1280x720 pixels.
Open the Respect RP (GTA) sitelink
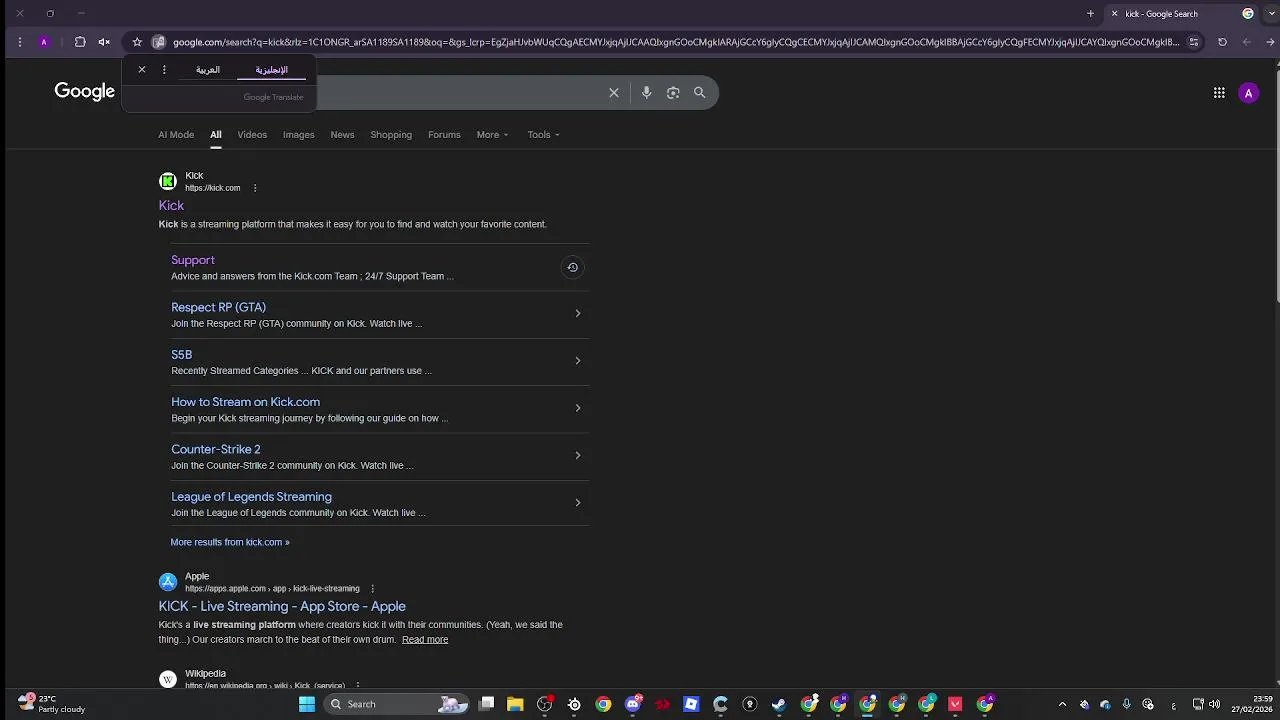click(218, 307)
